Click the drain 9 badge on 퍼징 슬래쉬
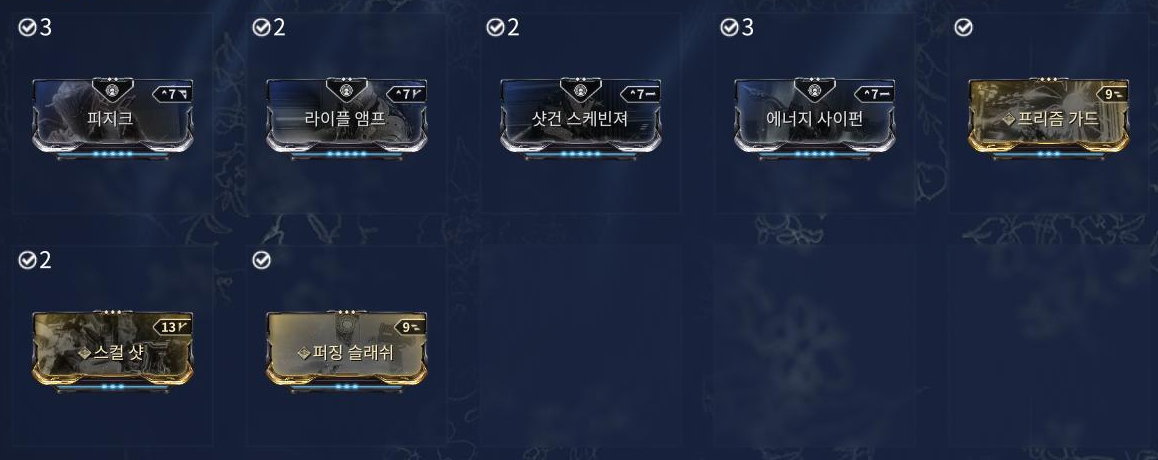This screenshot has height=460, width=1158. click(x=410, y=326)
